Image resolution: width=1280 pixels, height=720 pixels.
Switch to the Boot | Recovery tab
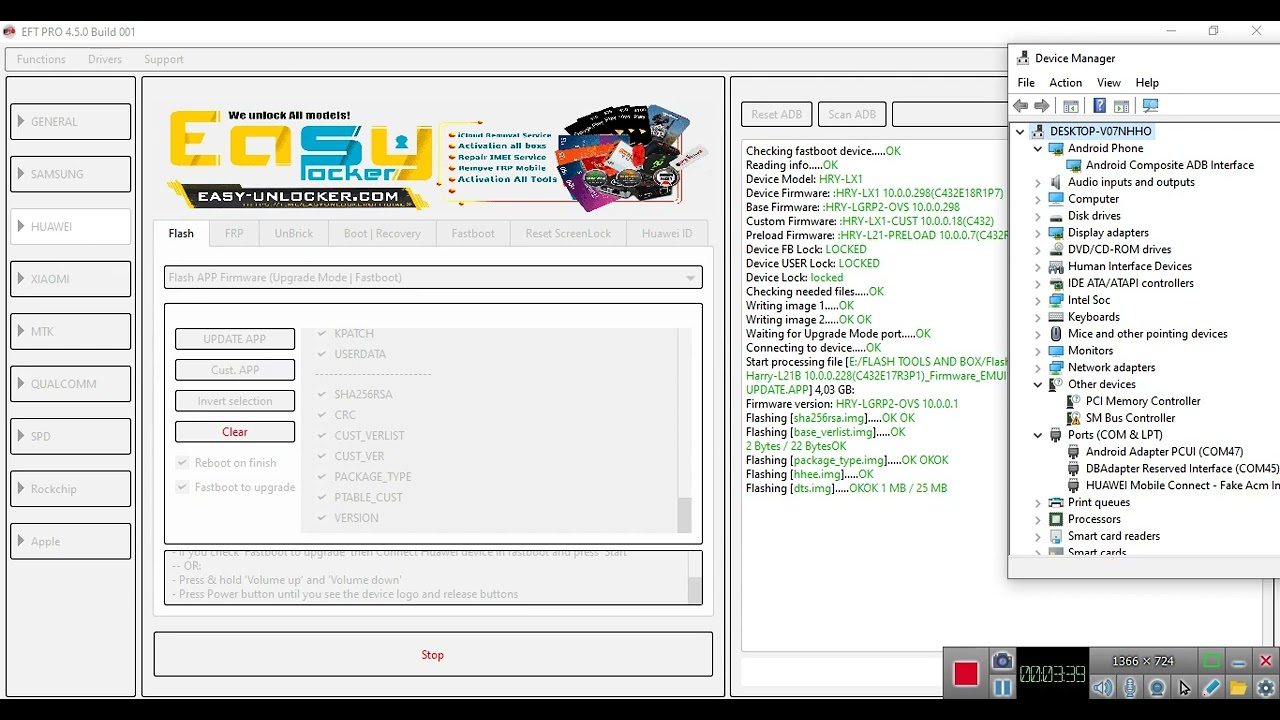[x=382, y=233]
